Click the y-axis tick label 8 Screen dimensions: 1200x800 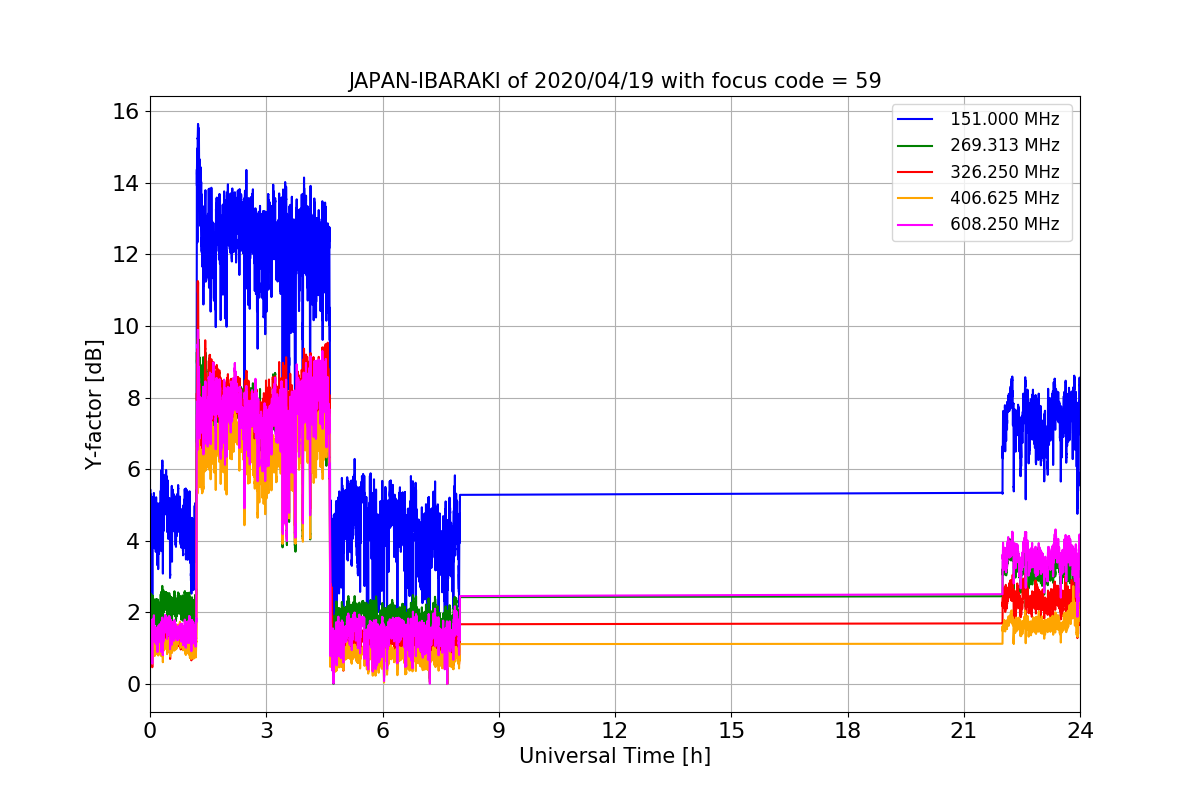[134, 398]
